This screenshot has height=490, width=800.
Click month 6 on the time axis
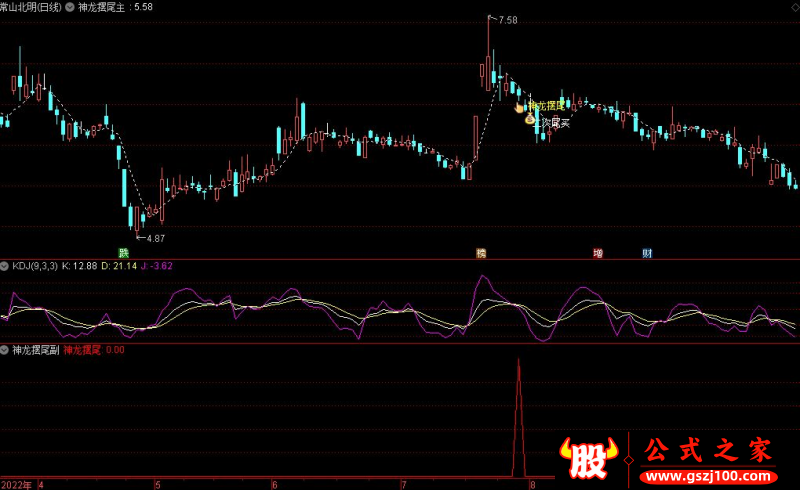point(274,485)
